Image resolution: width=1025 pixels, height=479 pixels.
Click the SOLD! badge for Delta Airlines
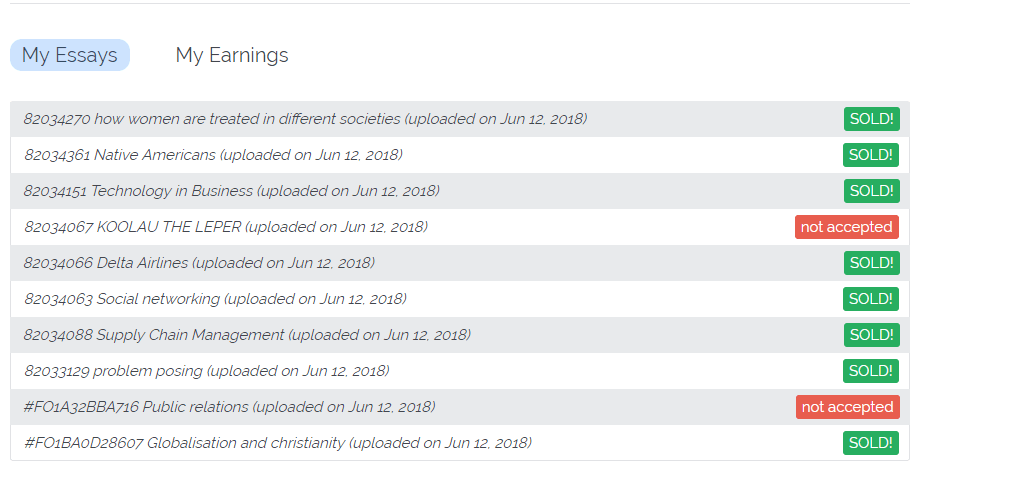pyautogui.click(x=871, y=263)
